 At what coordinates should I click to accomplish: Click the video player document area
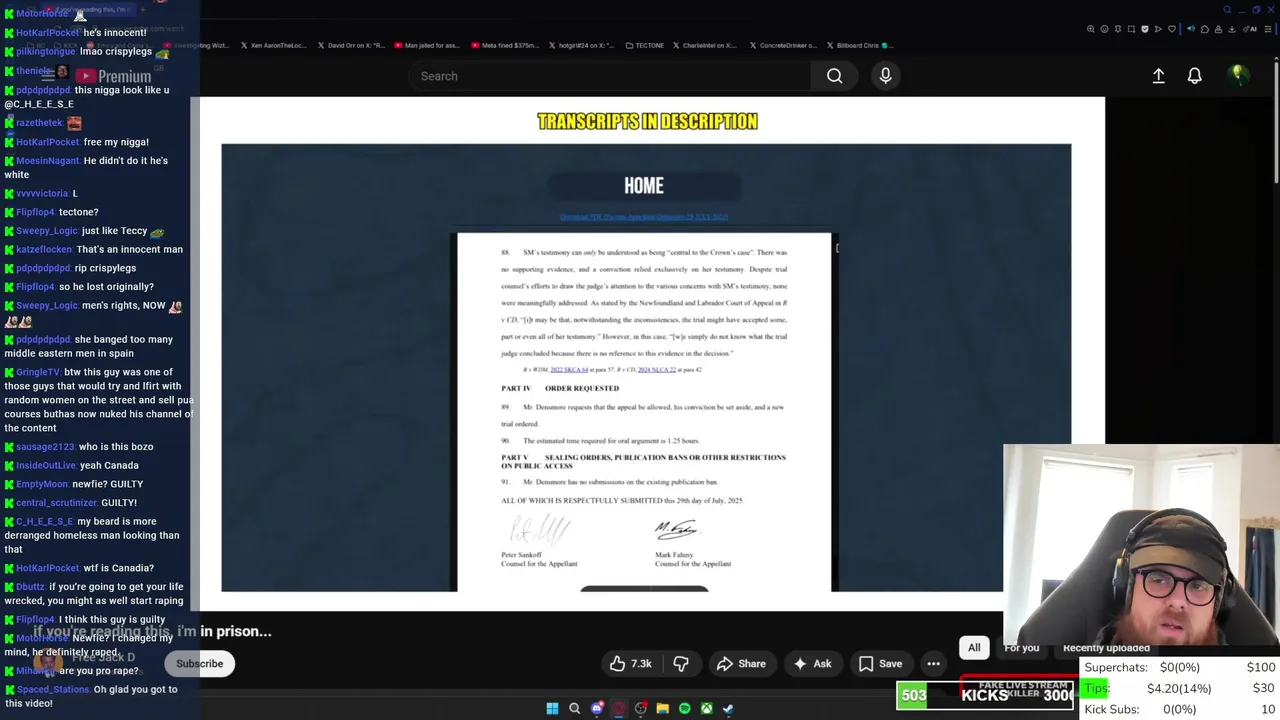pos(644,412)
